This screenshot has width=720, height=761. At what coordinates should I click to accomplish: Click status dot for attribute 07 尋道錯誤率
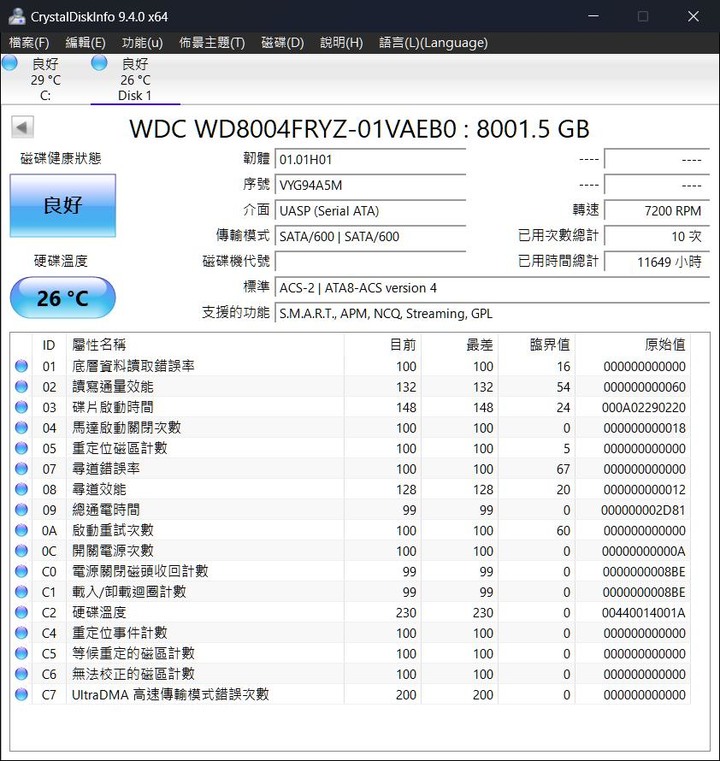21,468
